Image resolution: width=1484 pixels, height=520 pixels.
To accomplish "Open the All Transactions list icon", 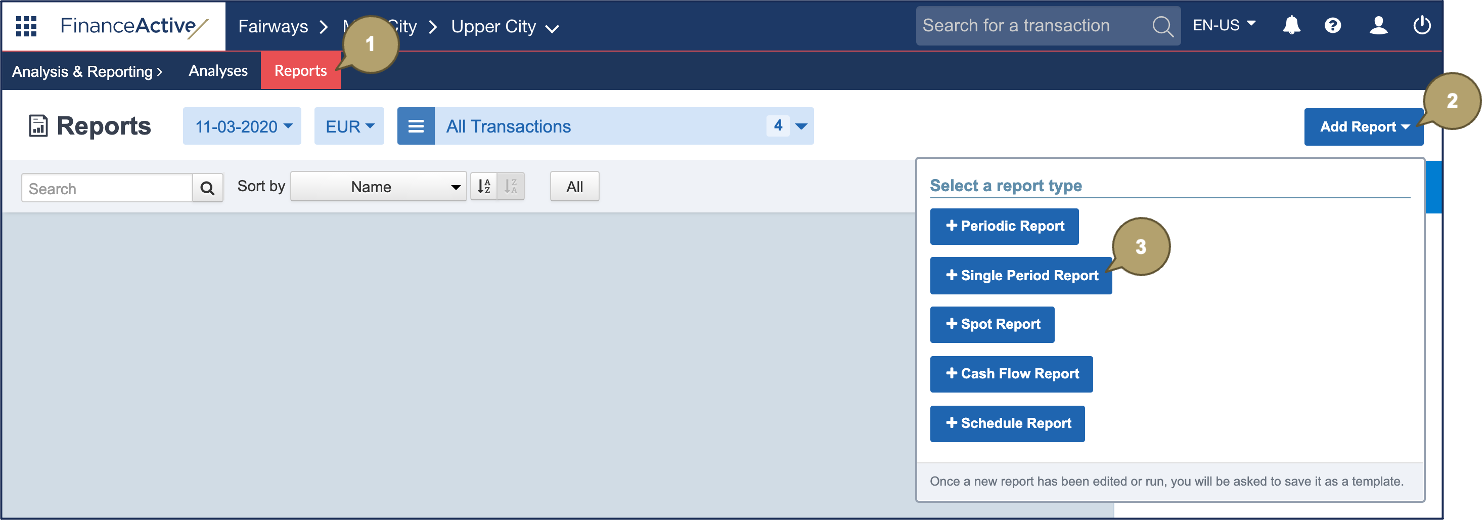I will click(x=416, y=127).
